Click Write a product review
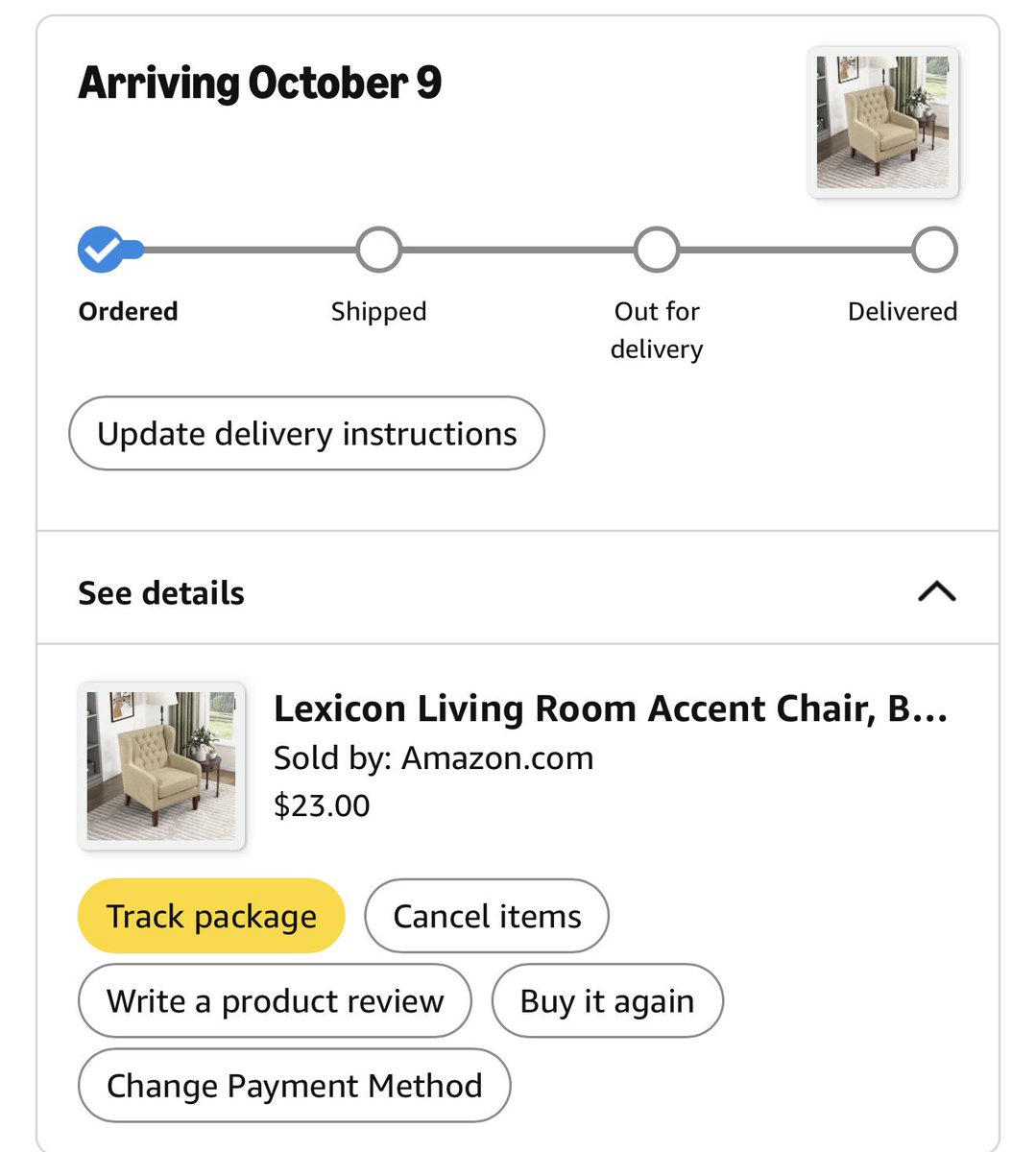This screenshot has height=1152, width=1036. [x=275, y=1000]
